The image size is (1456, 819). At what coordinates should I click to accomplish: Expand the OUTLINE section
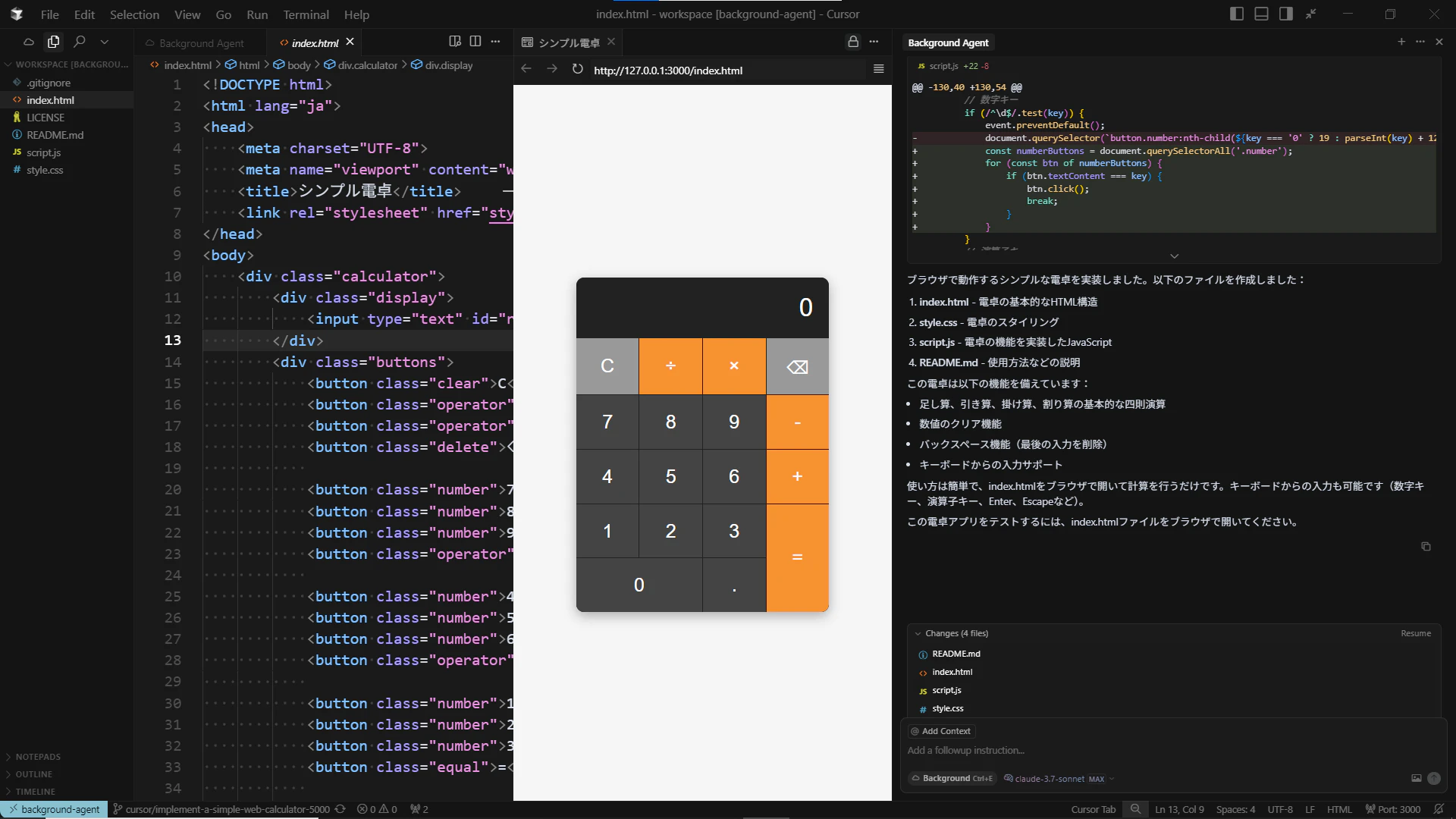tap(33, 774)
